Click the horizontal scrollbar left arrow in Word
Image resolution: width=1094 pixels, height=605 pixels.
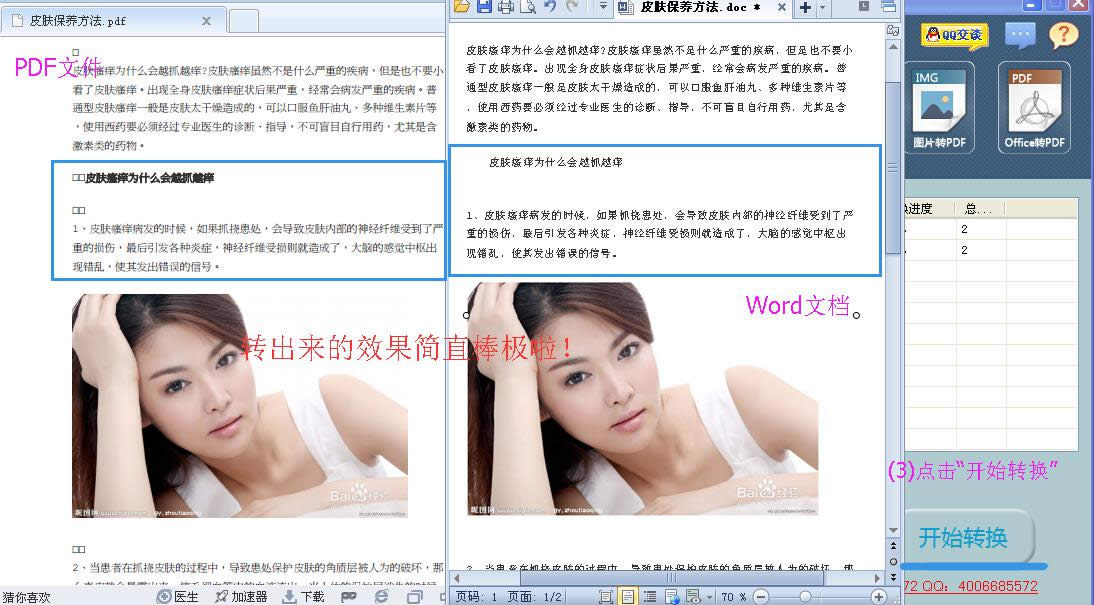click(x=457, y=578)
